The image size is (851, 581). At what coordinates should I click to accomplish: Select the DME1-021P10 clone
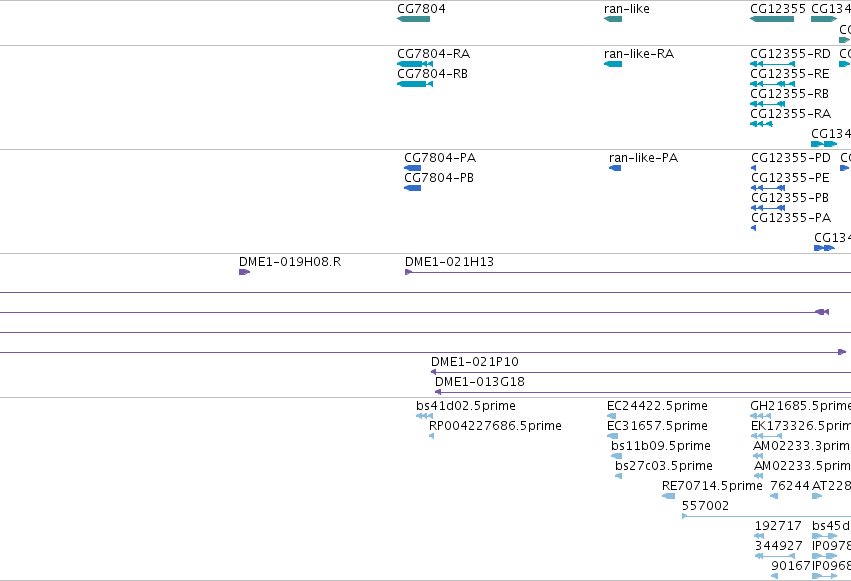641,372
